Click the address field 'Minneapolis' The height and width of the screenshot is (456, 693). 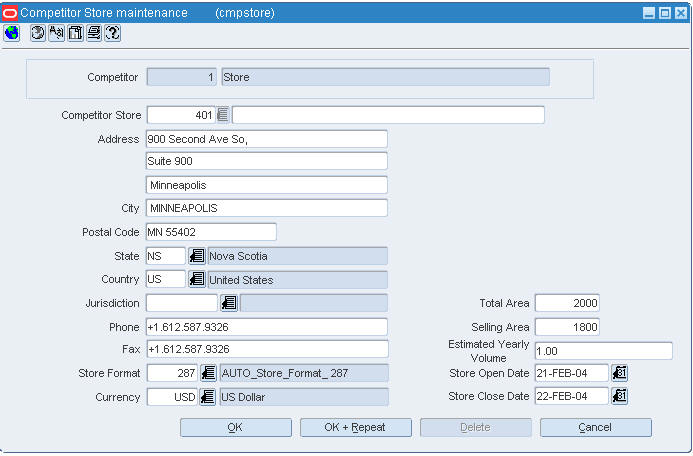click(267, 185)
